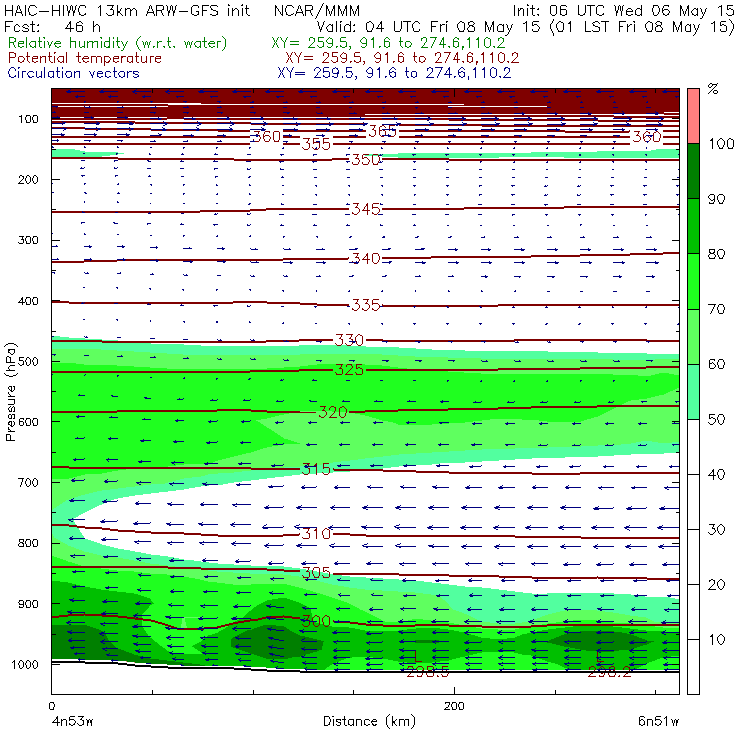Choose the 50–60% aqua colorbar segment
Image resolution: width=740 pixels, height=740 pixels.
693,392
